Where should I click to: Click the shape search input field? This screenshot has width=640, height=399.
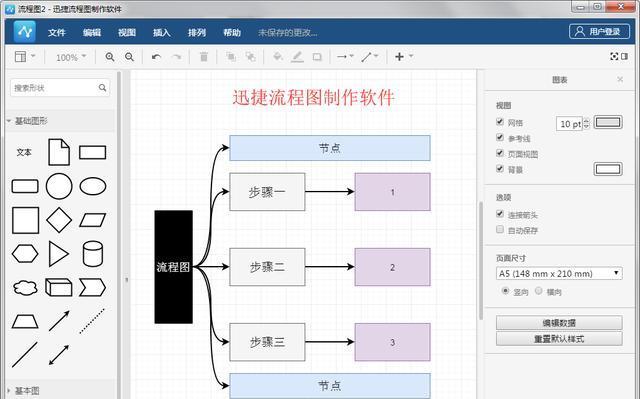60,88
